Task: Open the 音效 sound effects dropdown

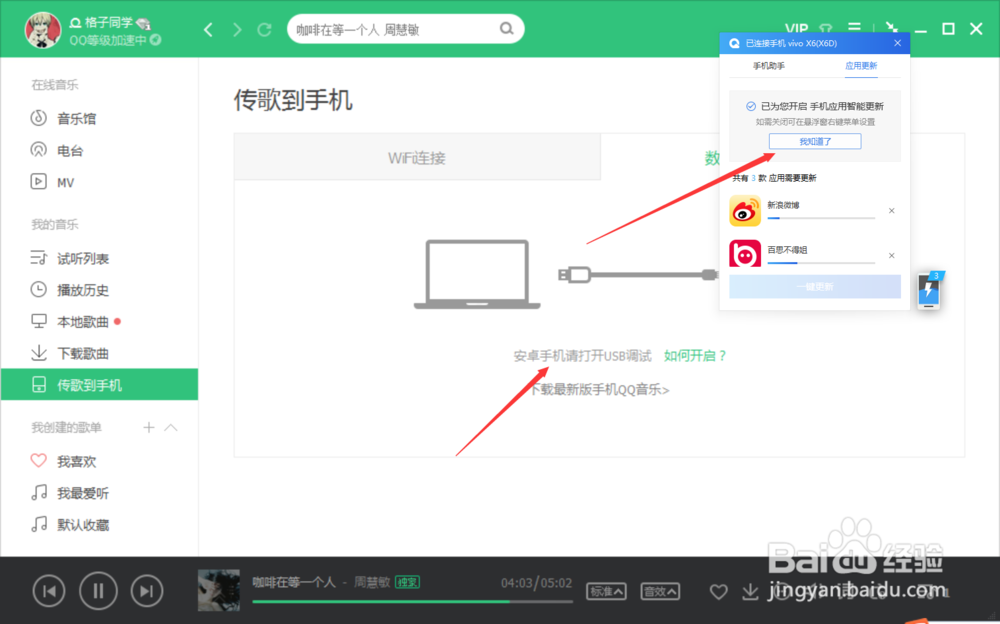Action: (x=660, y=591)
